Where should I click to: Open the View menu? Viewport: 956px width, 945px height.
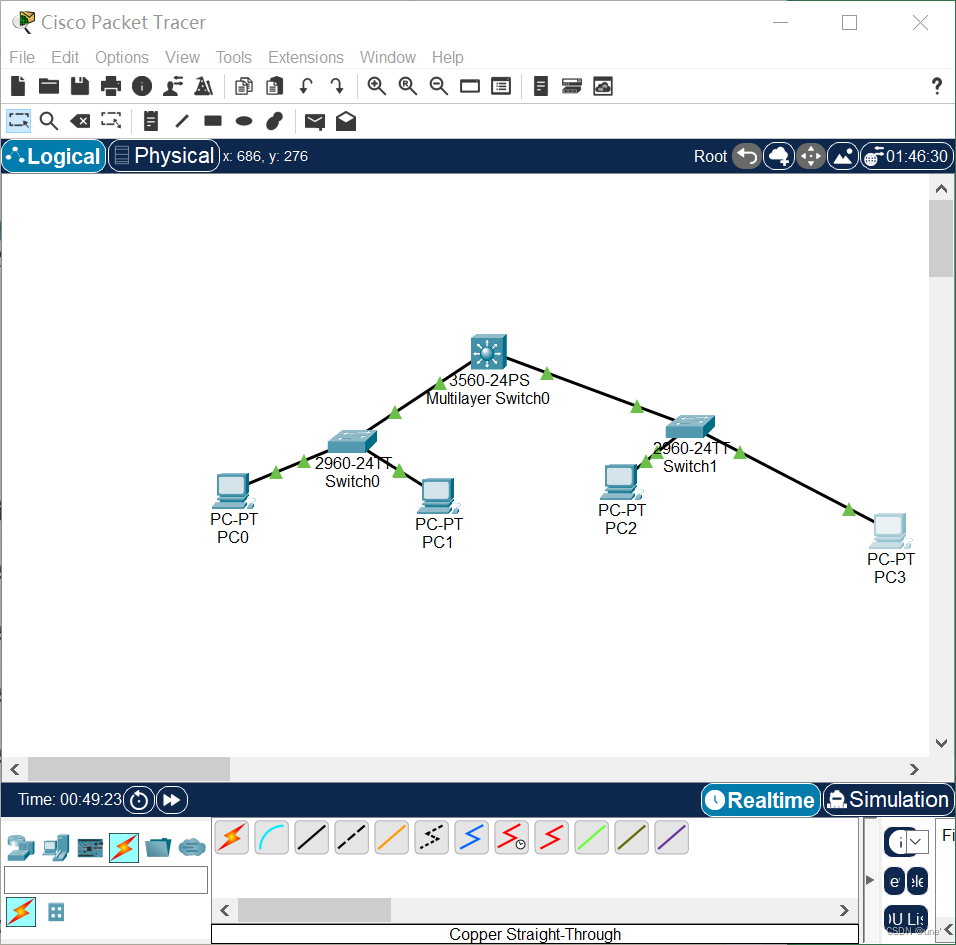click(182, 57)
